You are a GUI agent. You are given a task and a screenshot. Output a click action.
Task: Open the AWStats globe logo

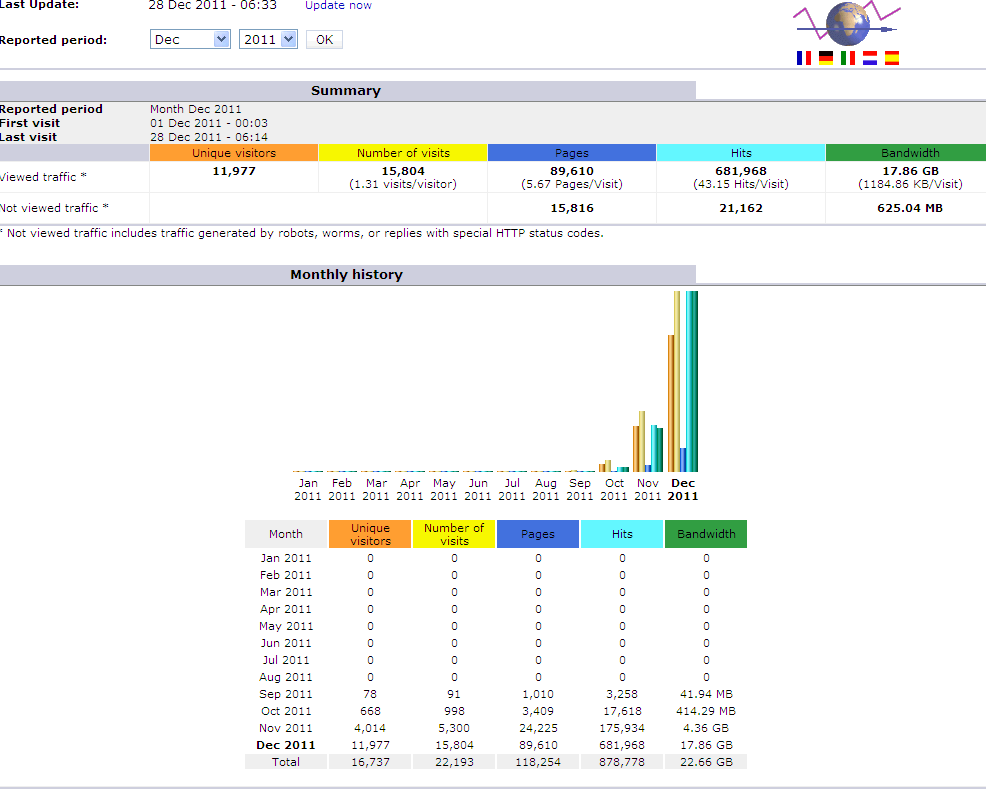pos(847,24)
